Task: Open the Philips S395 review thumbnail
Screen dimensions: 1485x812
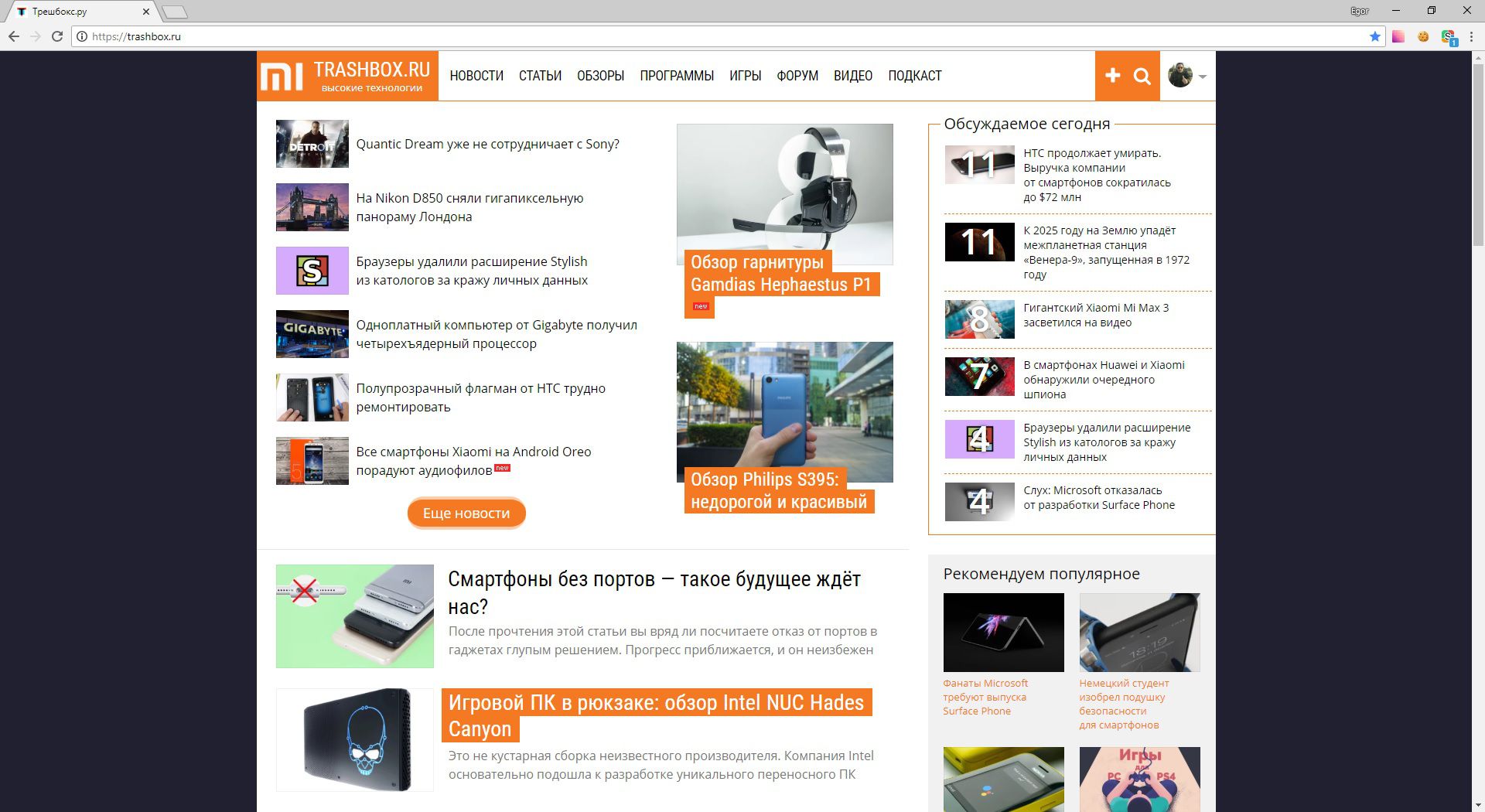Action: click(784, 411)
